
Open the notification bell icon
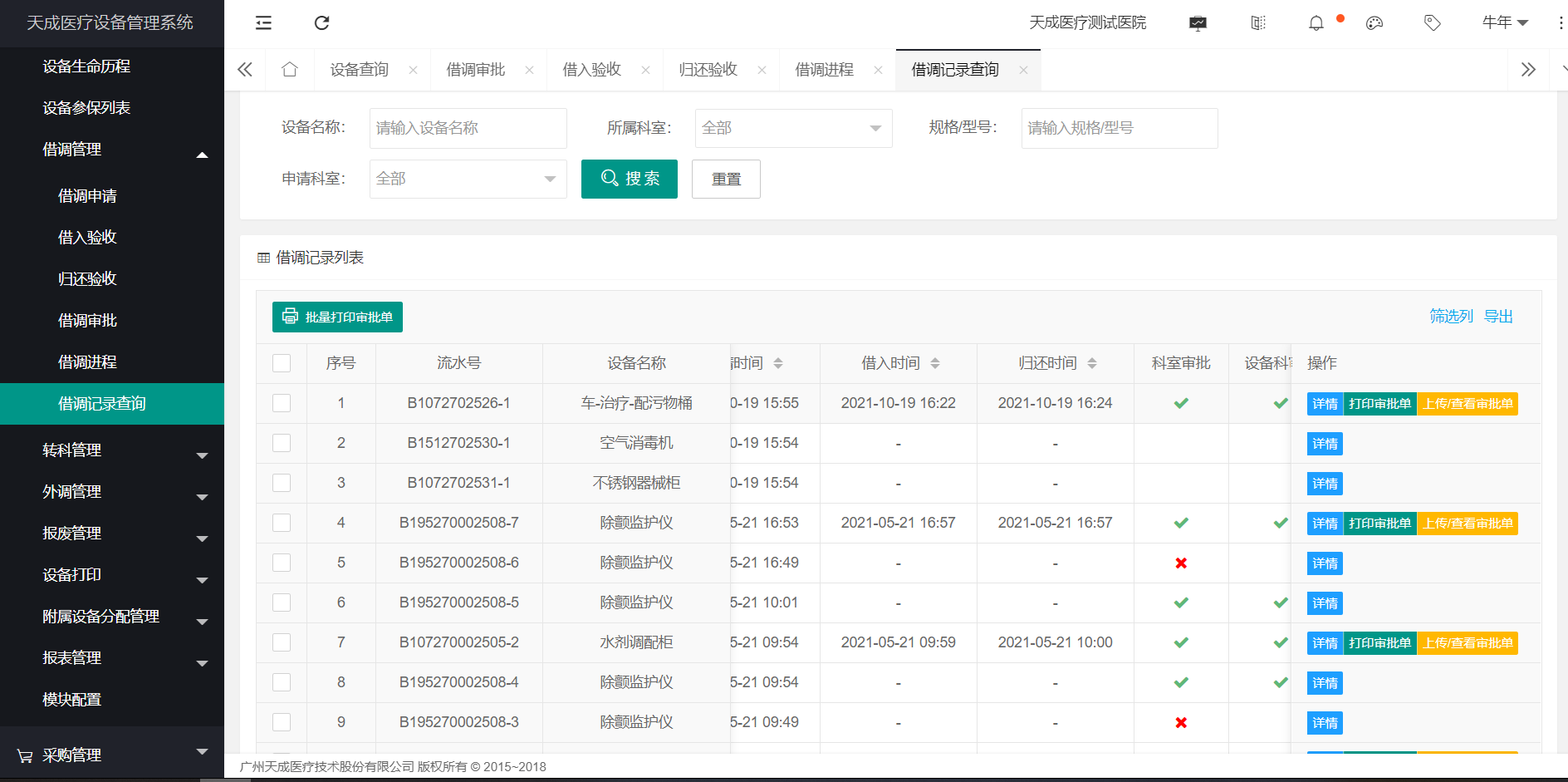1316,23
